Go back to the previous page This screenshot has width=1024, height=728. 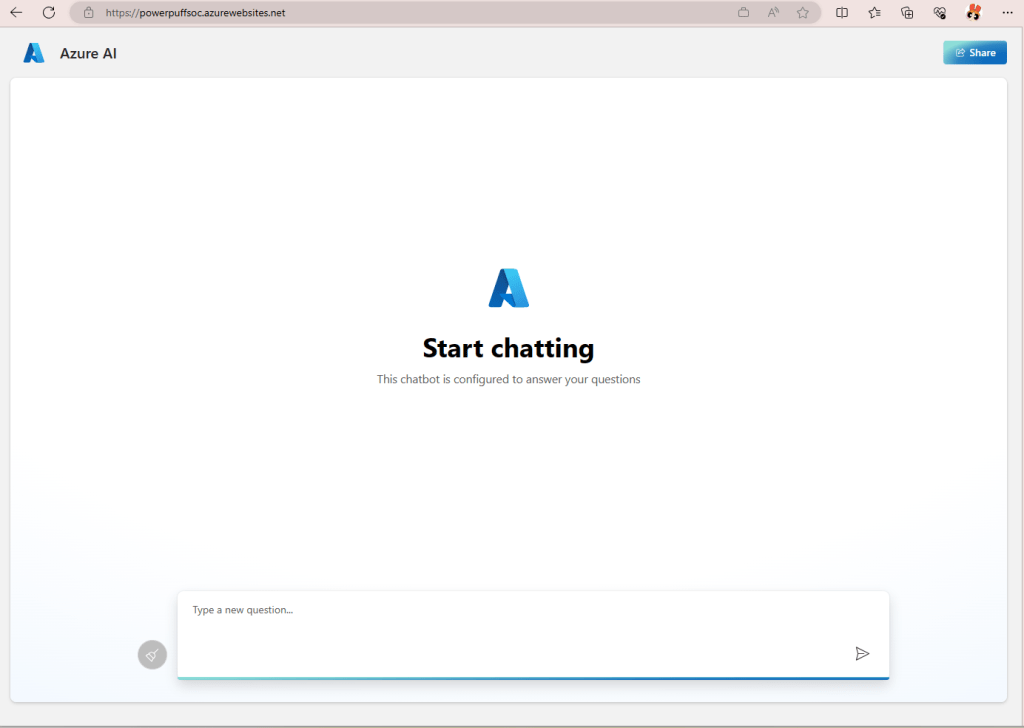[16, 13]
